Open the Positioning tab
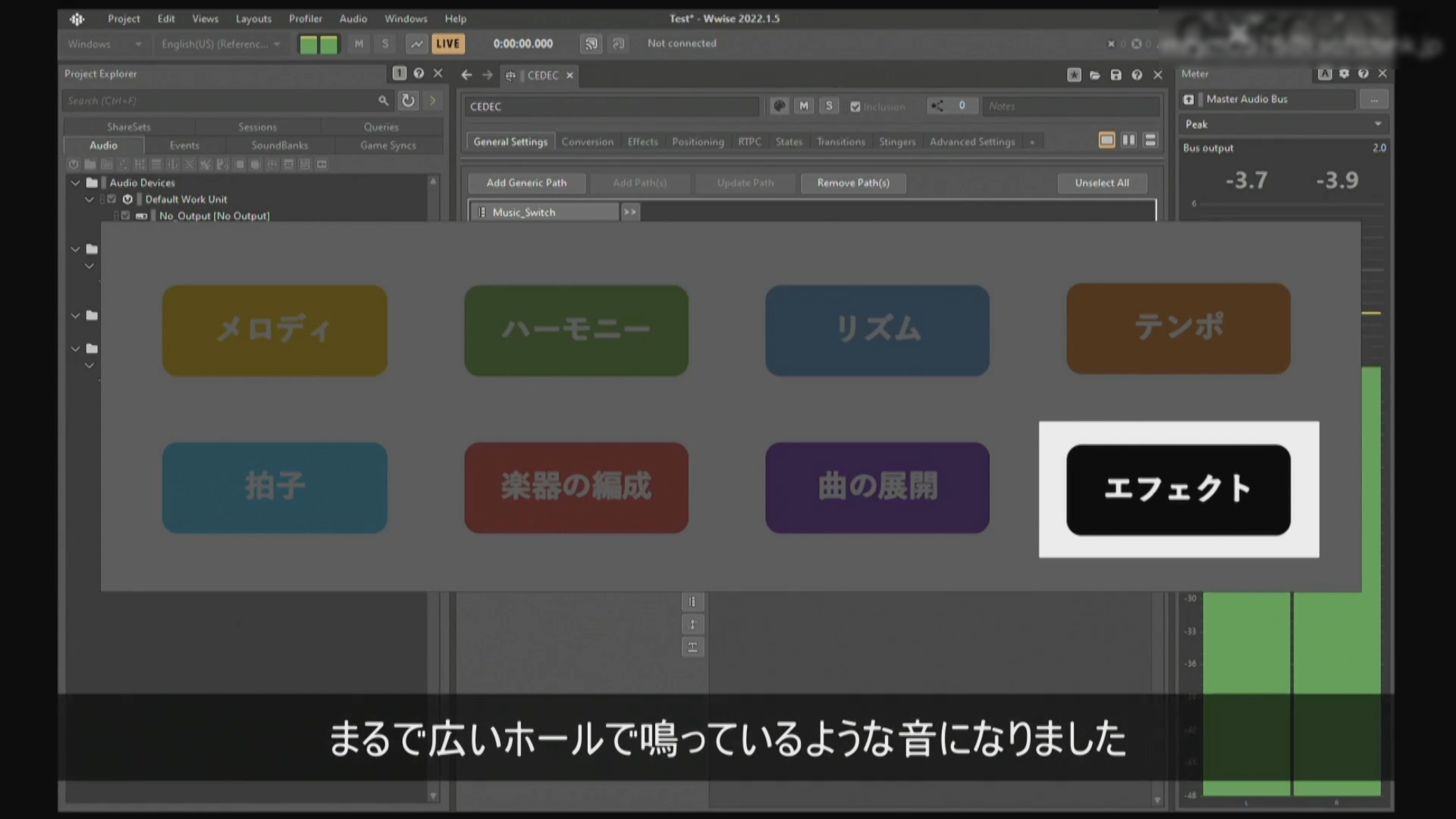1456x819 pixels. (x=698, y=142)
